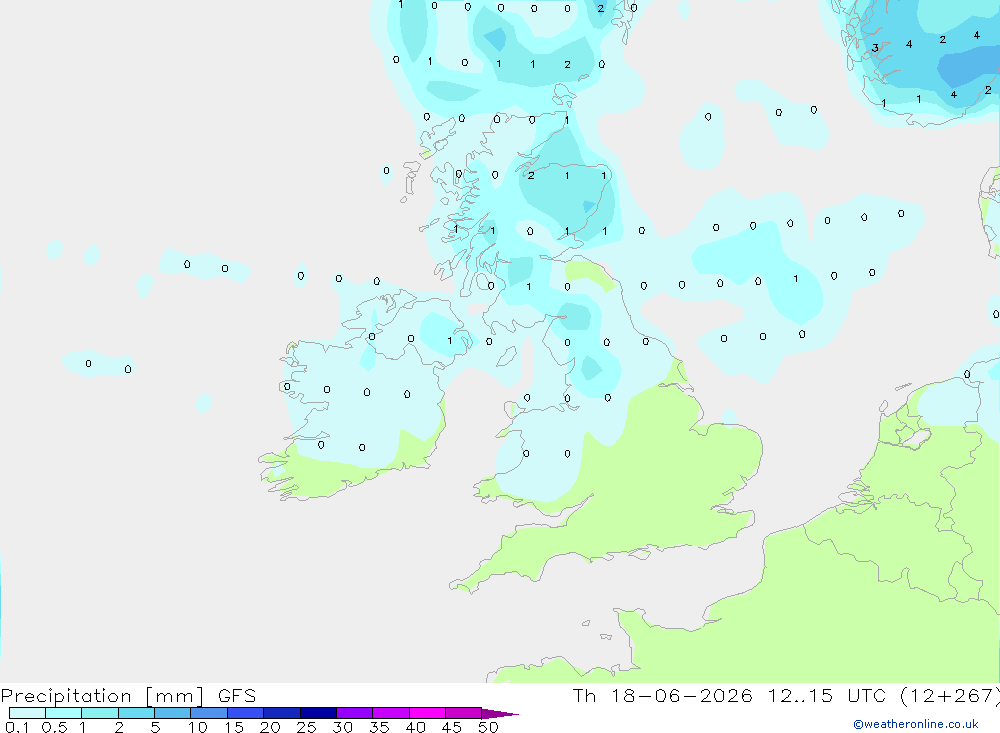This screenshot has width=1000, height=733.
Task: Click the 'Th 18-06-2026' date text
Action: 663,695
